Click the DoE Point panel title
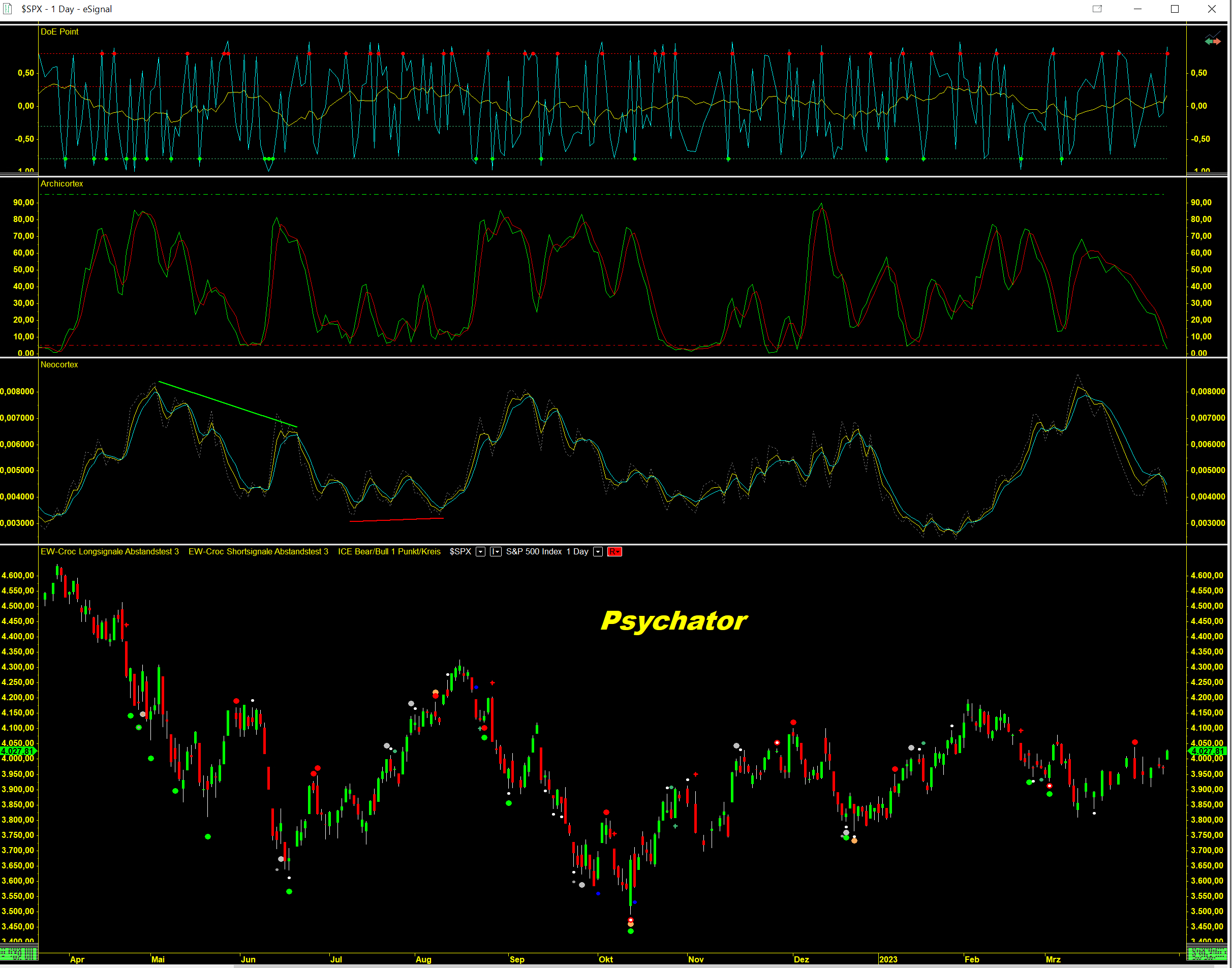1232x968 pixels. 59,32
